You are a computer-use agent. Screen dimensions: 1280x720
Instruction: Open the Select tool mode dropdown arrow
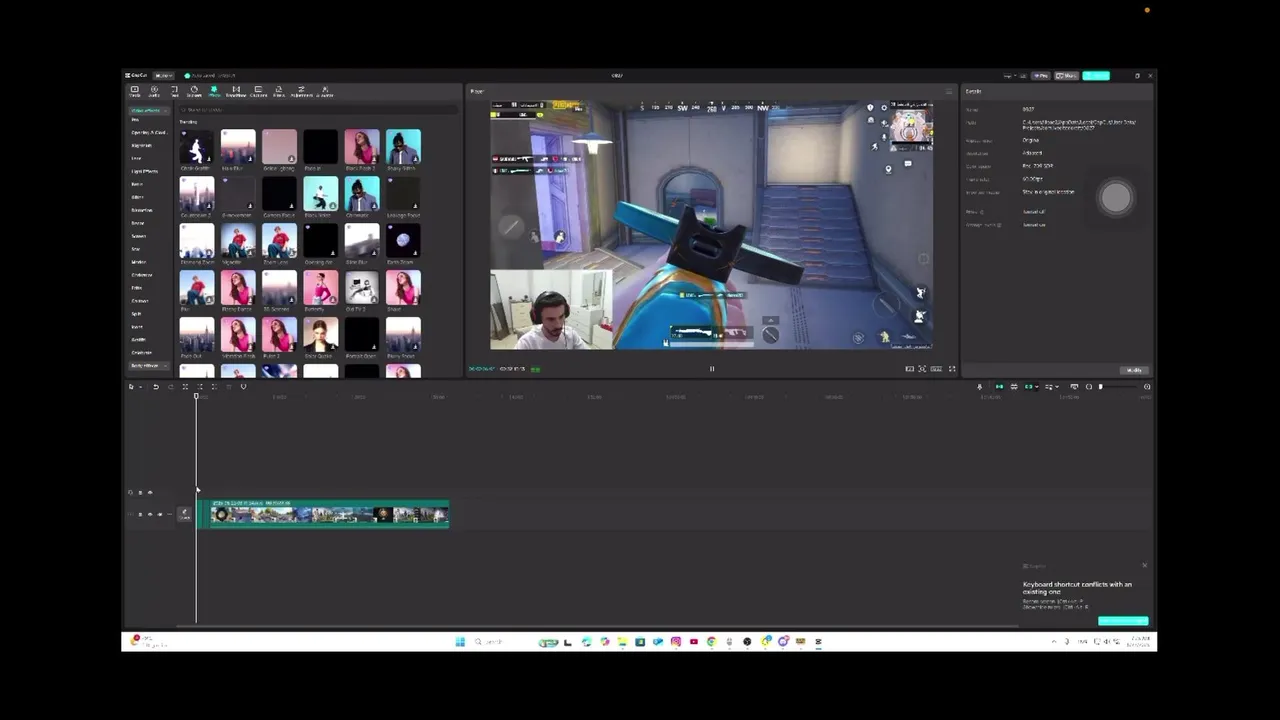pos(140,387)
